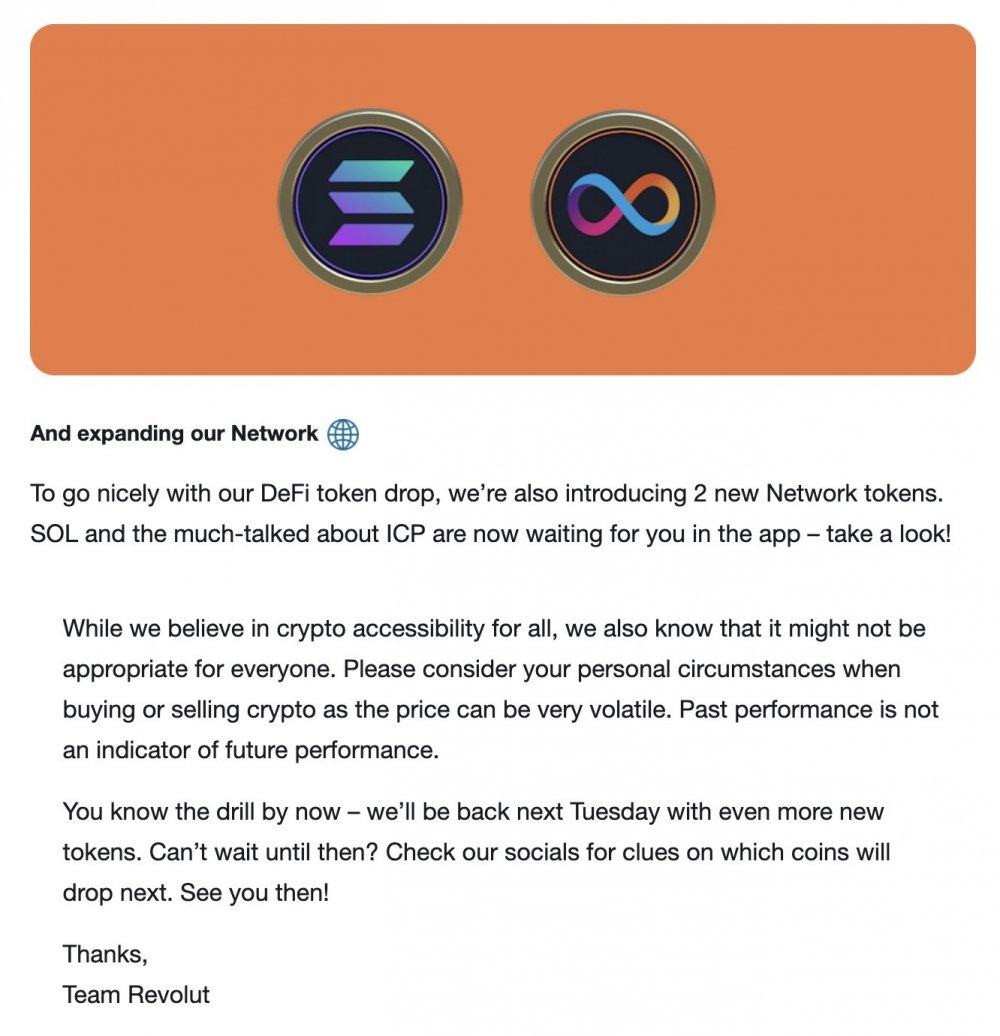Click the 'Team Revolut' signature
This screenshot has height=1036, width=1000.
(136, 995)
